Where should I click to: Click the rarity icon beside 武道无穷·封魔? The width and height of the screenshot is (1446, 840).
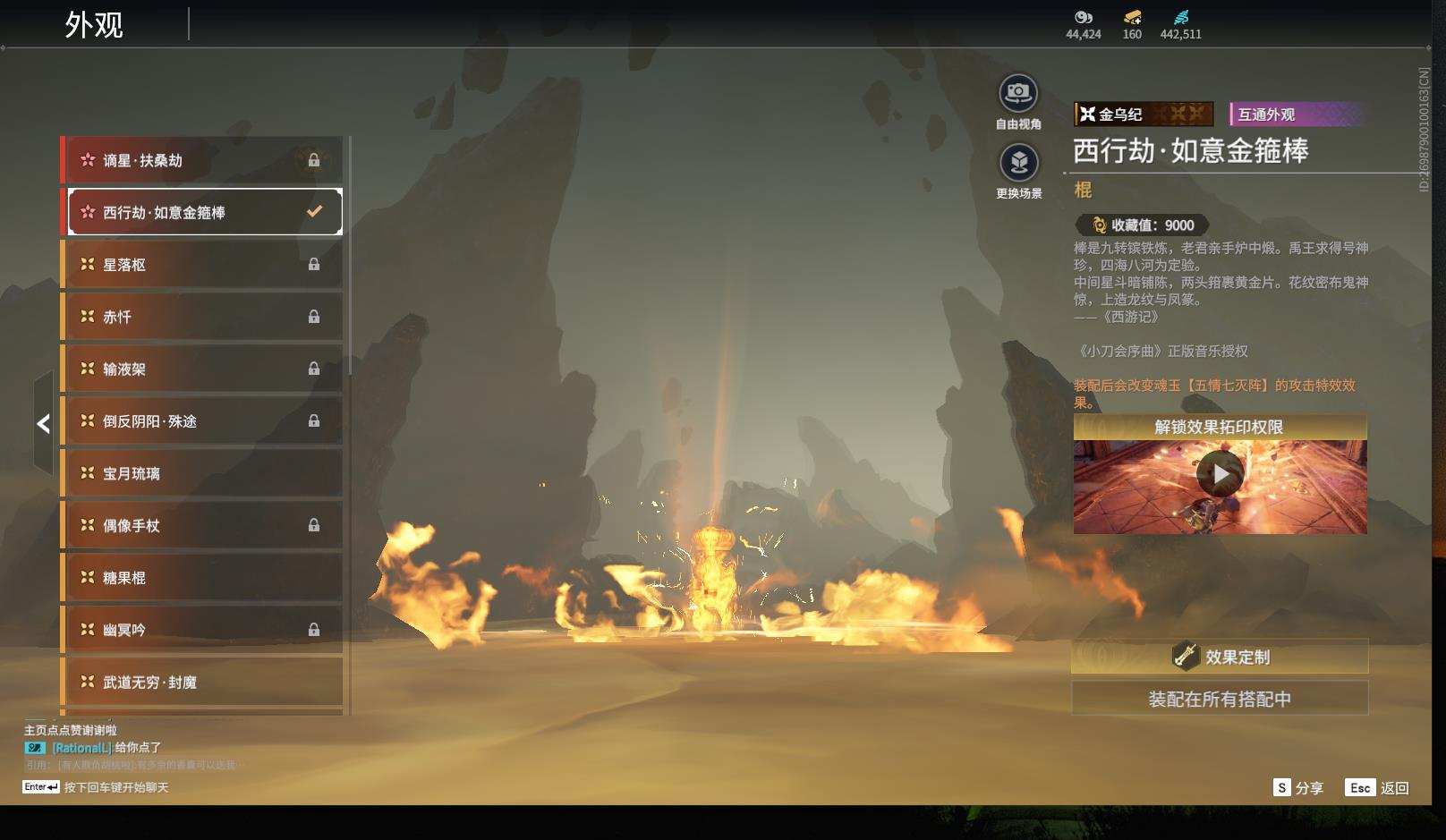click(x=88, y=682)
